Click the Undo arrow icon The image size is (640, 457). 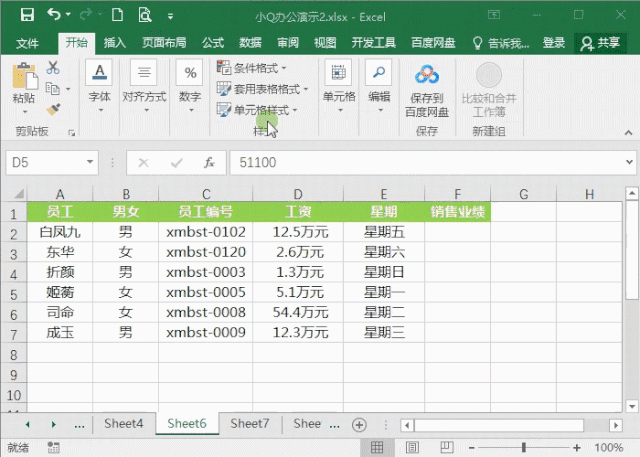point(54,15)
